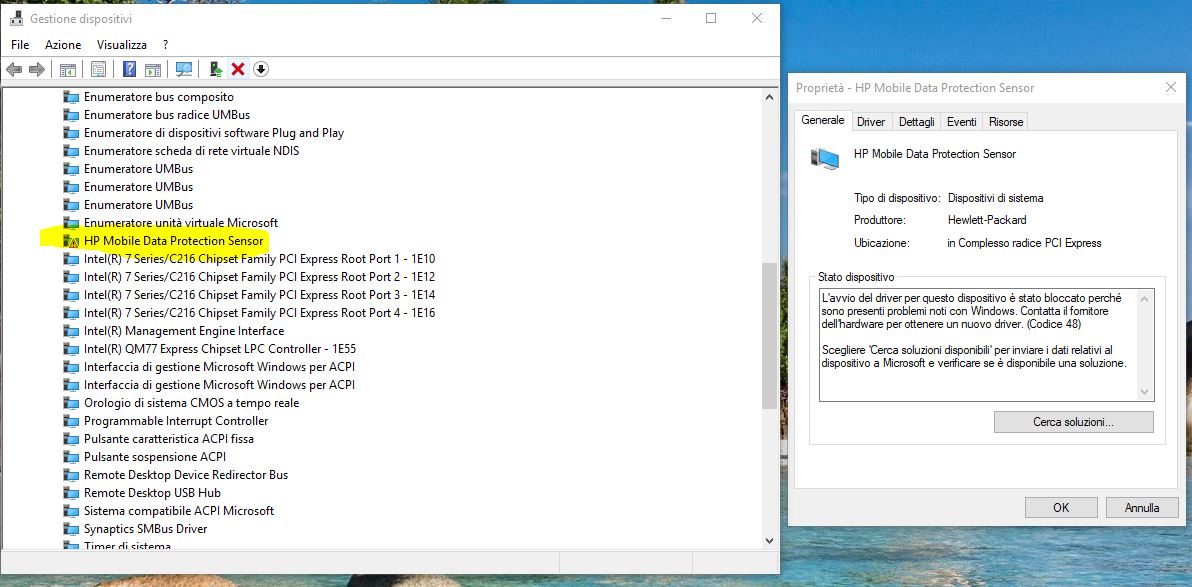Viewport: 1192px width, 587px height.
Task: Select Enumeratore di dispositivi software Plug and Play
Action: point(214,133)
